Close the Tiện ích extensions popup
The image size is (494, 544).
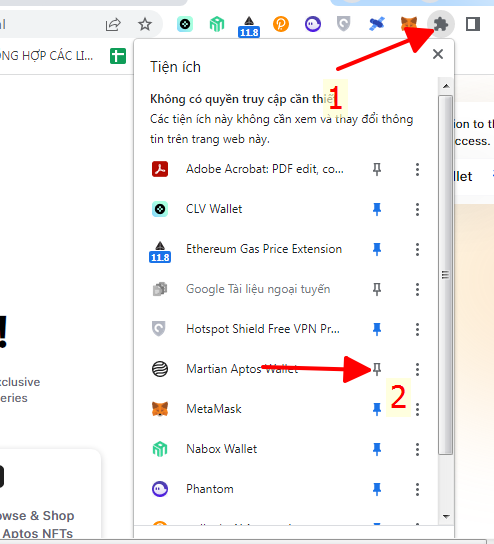(438, 54)
